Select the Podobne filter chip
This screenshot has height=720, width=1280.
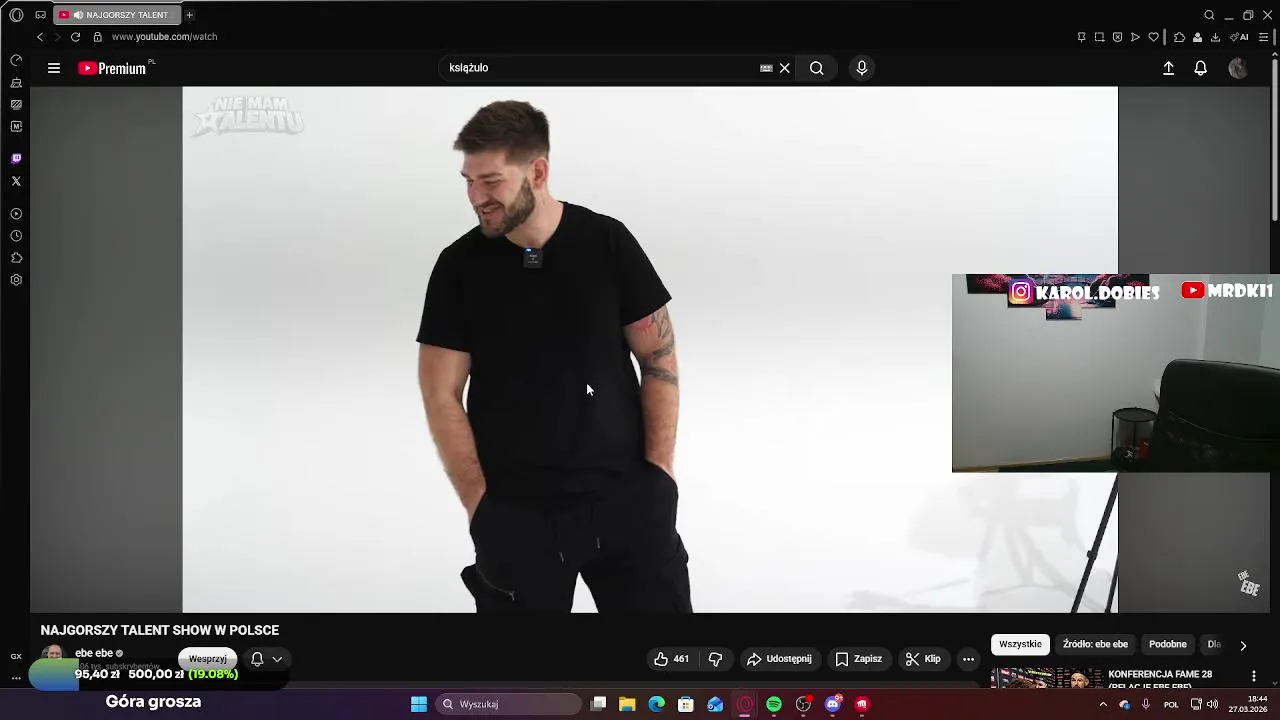[x=1168, y=645]
